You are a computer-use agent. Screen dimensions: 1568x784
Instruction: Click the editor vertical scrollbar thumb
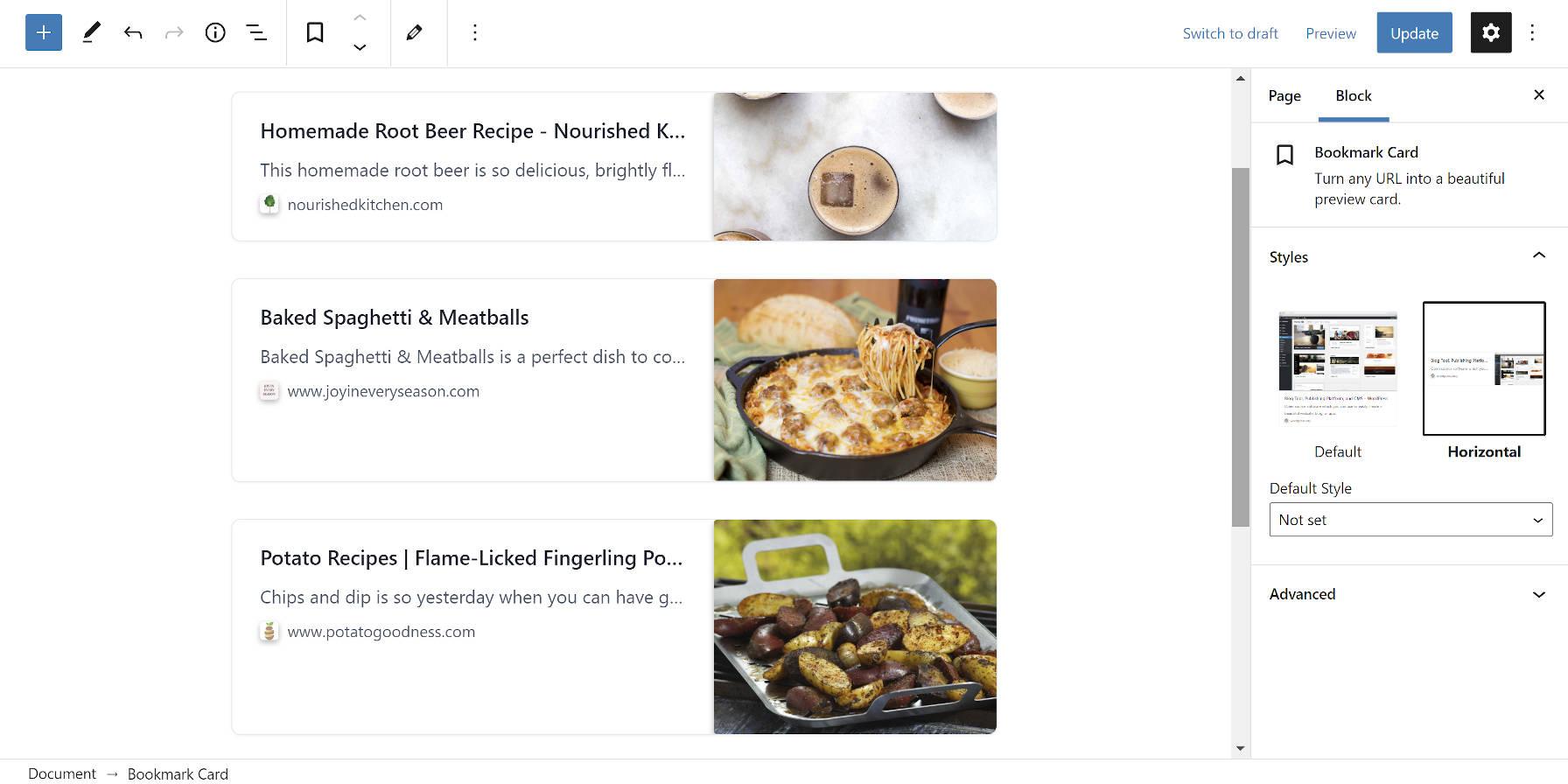pyautogui.click(x=1241, y=346)
